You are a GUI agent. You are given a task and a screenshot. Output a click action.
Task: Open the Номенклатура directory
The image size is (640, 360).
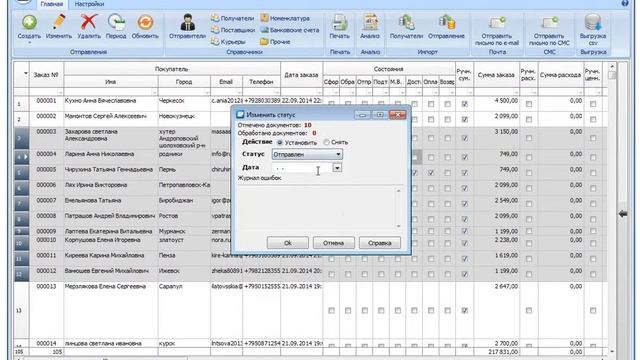click(285, 18)
